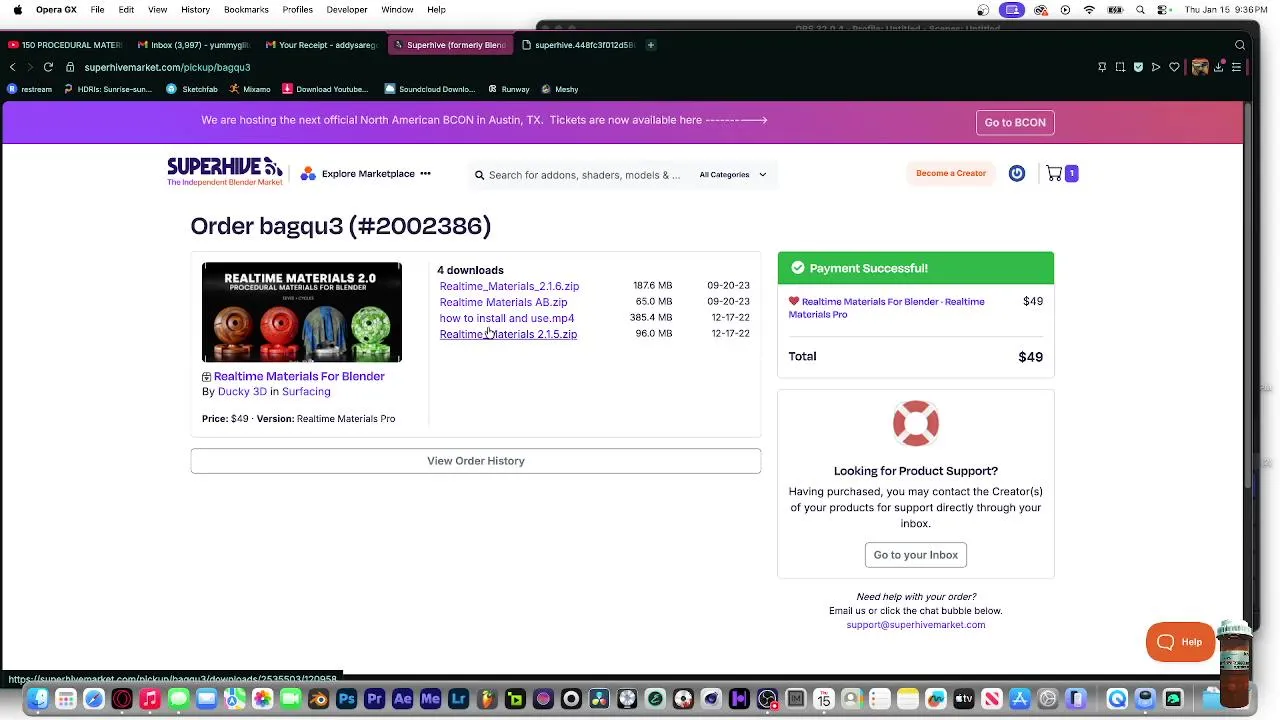The width and height of the screenshot is (1280, 720).
Task: Open Realtime Materials For Blender product link
Action: 299,376
